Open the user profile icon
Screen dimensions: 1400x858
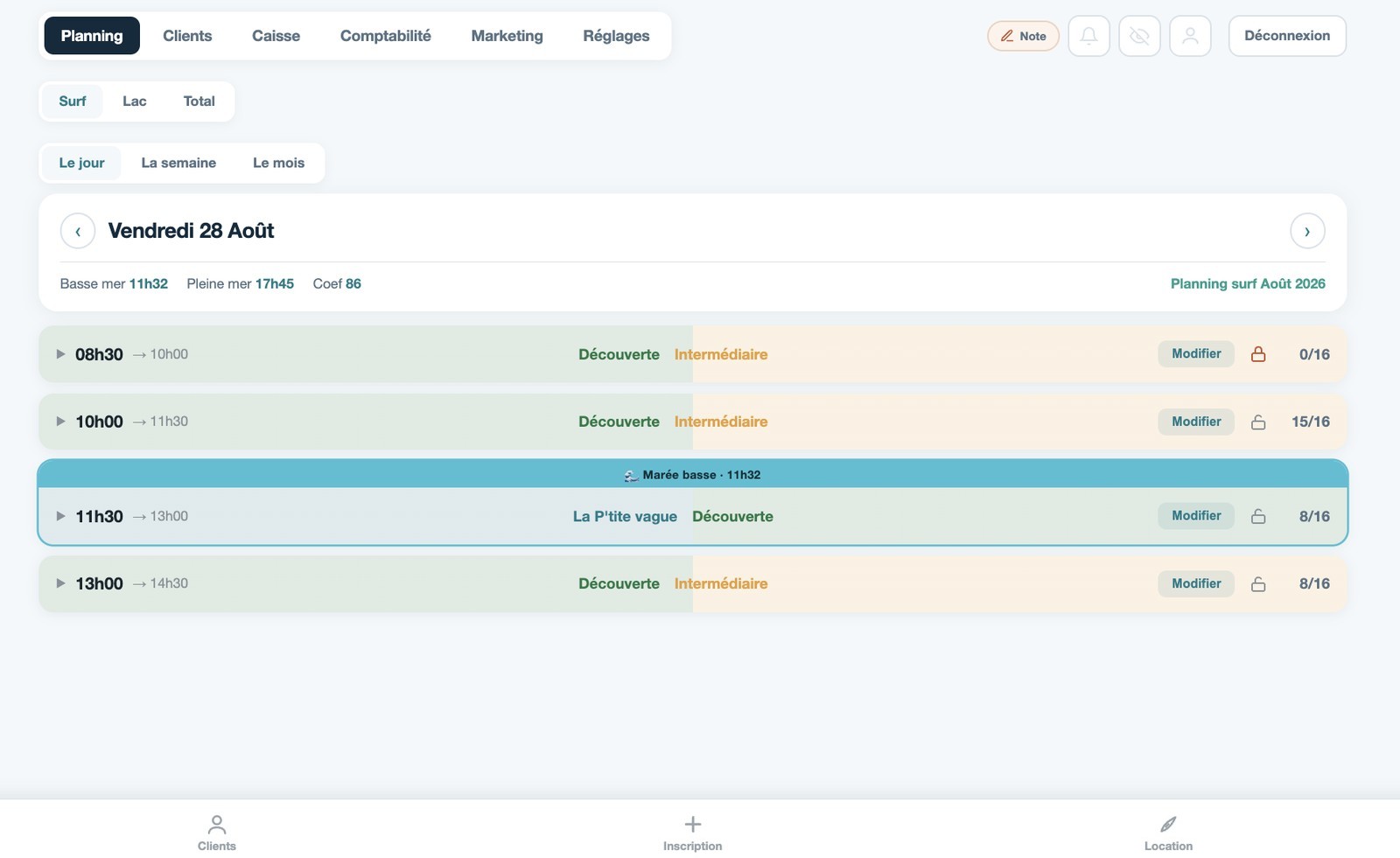coord(1190,36)
